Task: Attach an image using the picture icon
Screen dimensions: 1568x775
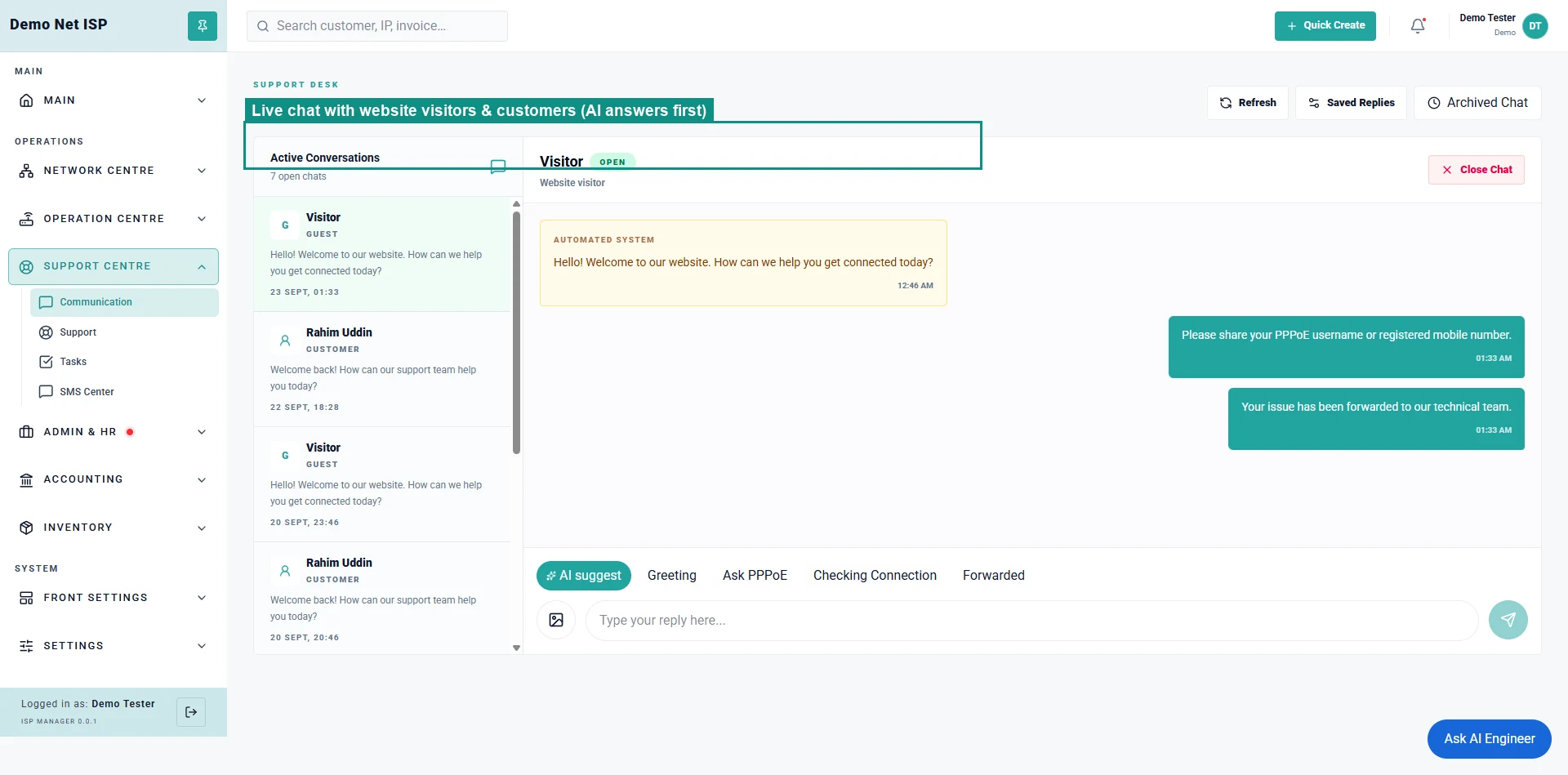Action: [x=556, y=620]
